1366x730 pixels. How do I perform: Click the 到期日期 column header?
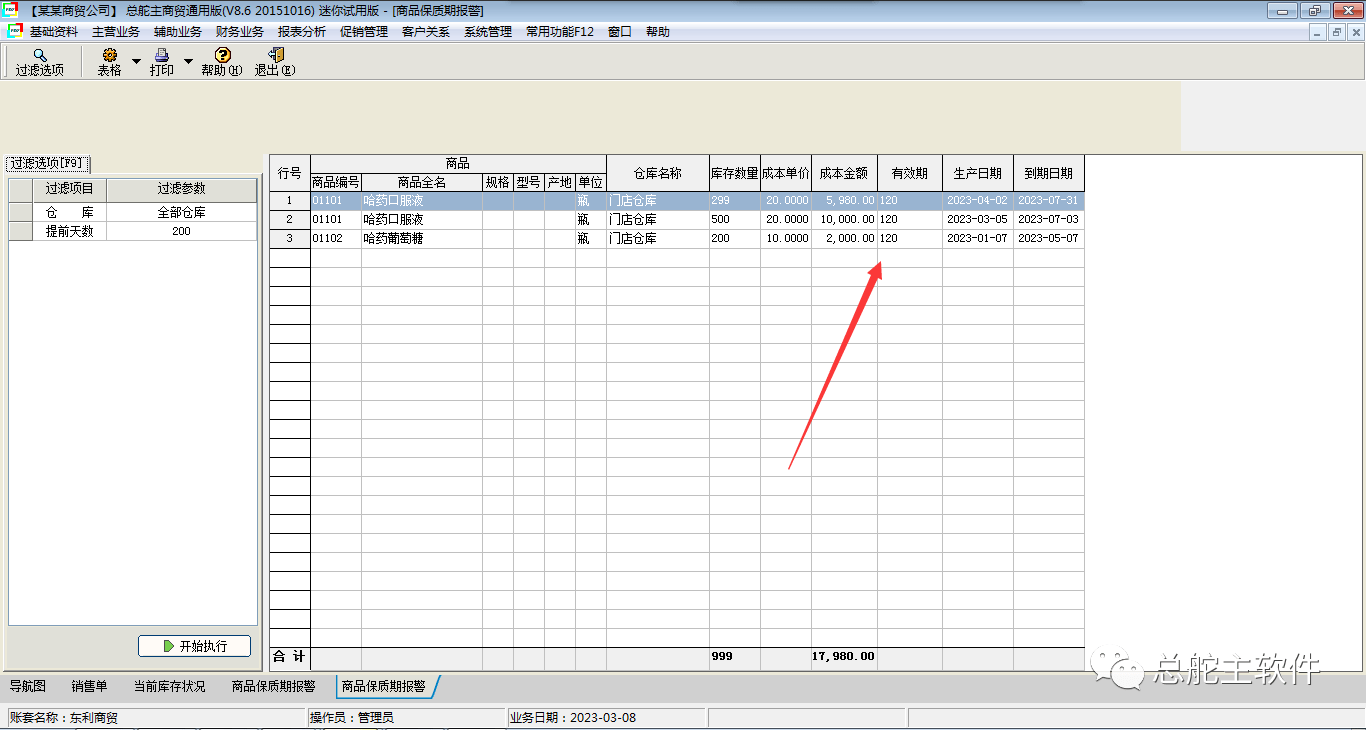[x=1049, y=173]
